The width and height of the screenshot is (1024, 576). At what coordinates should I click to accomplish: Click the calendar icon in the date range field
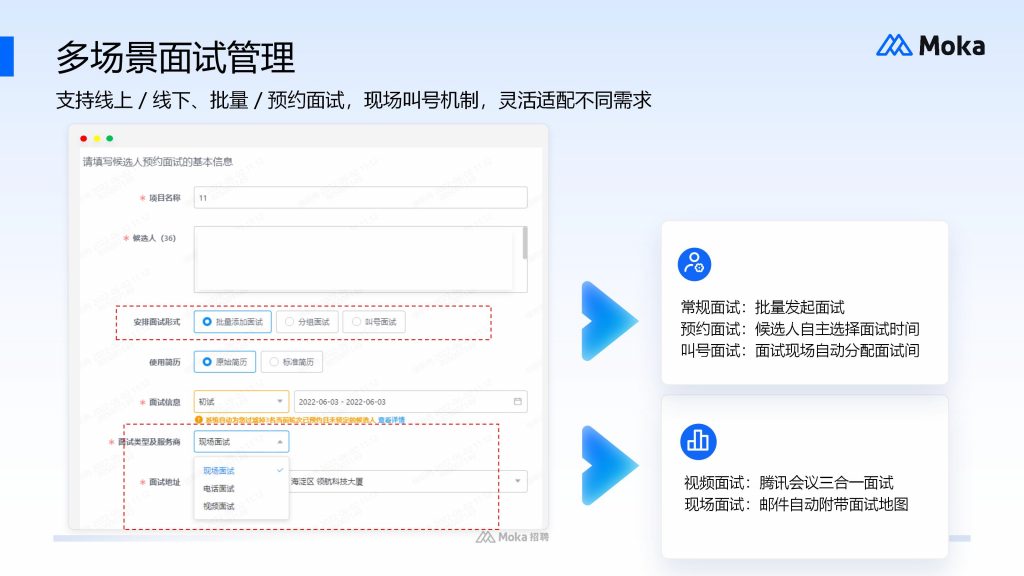pos(517,401)
